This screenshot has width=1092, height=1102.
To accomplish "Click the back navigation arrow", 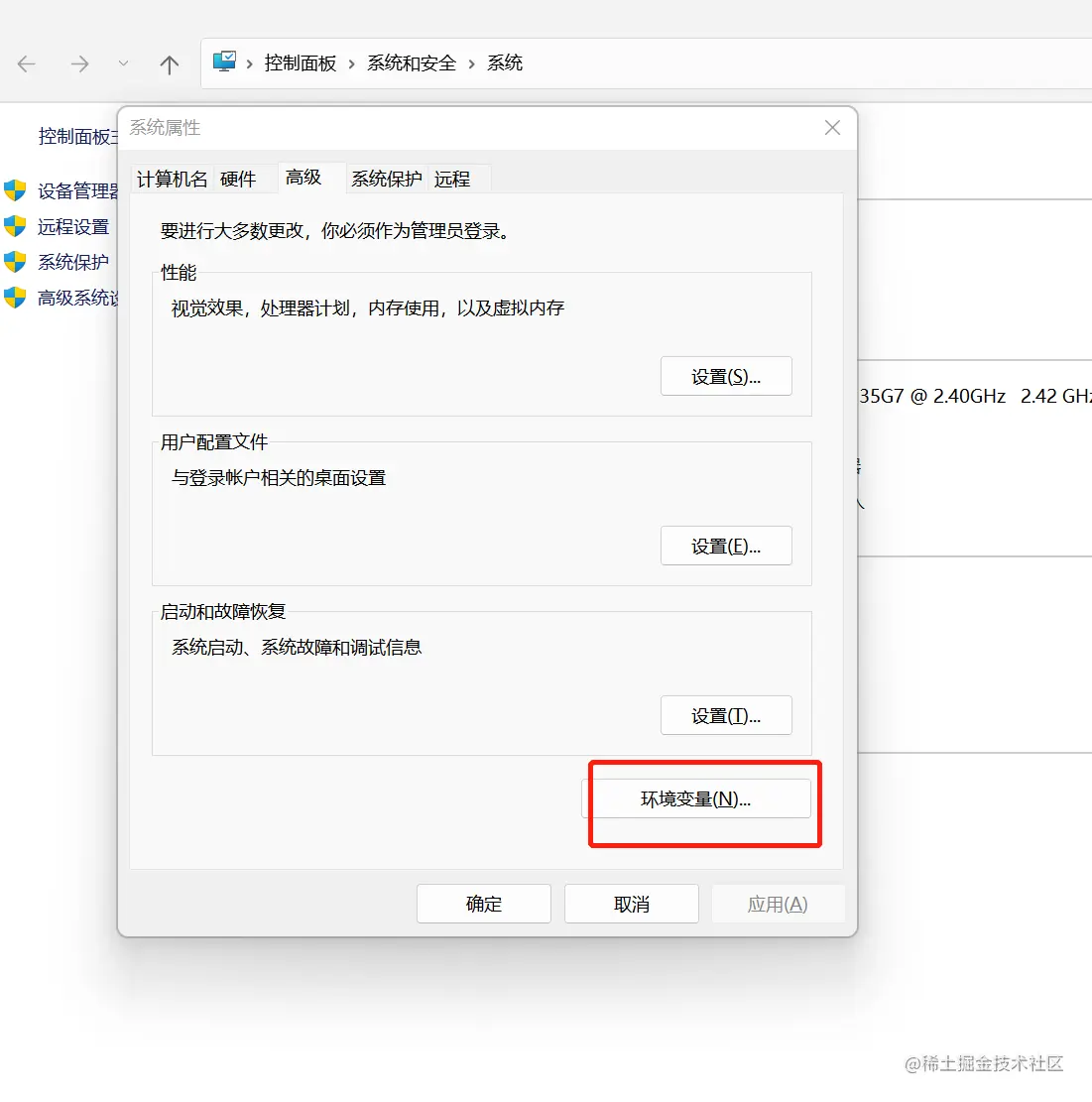I will point(27,63).
